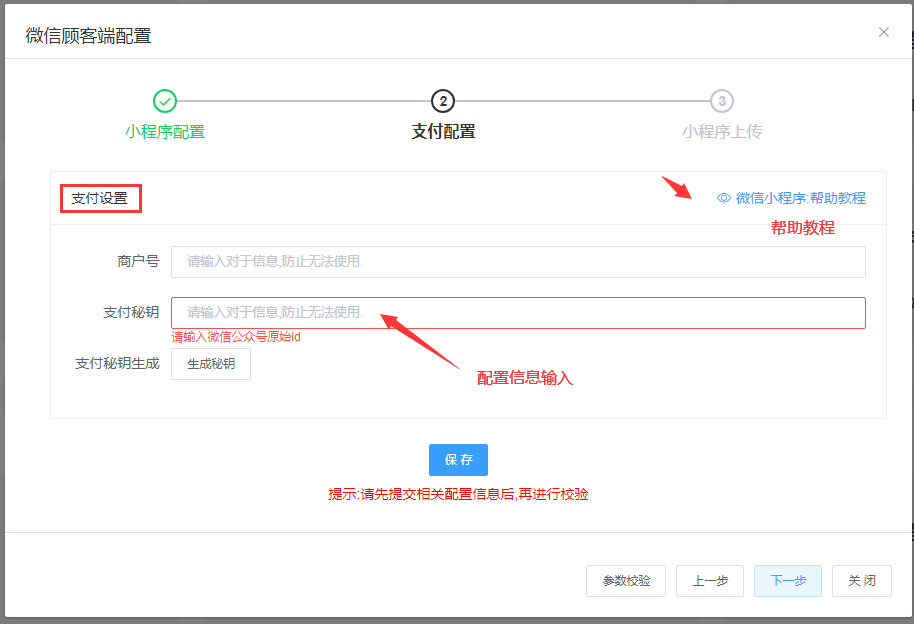Click the green checkmark step 小程序配置 icon
Screen dimensions: 914x624
click(x=165, y=101)
